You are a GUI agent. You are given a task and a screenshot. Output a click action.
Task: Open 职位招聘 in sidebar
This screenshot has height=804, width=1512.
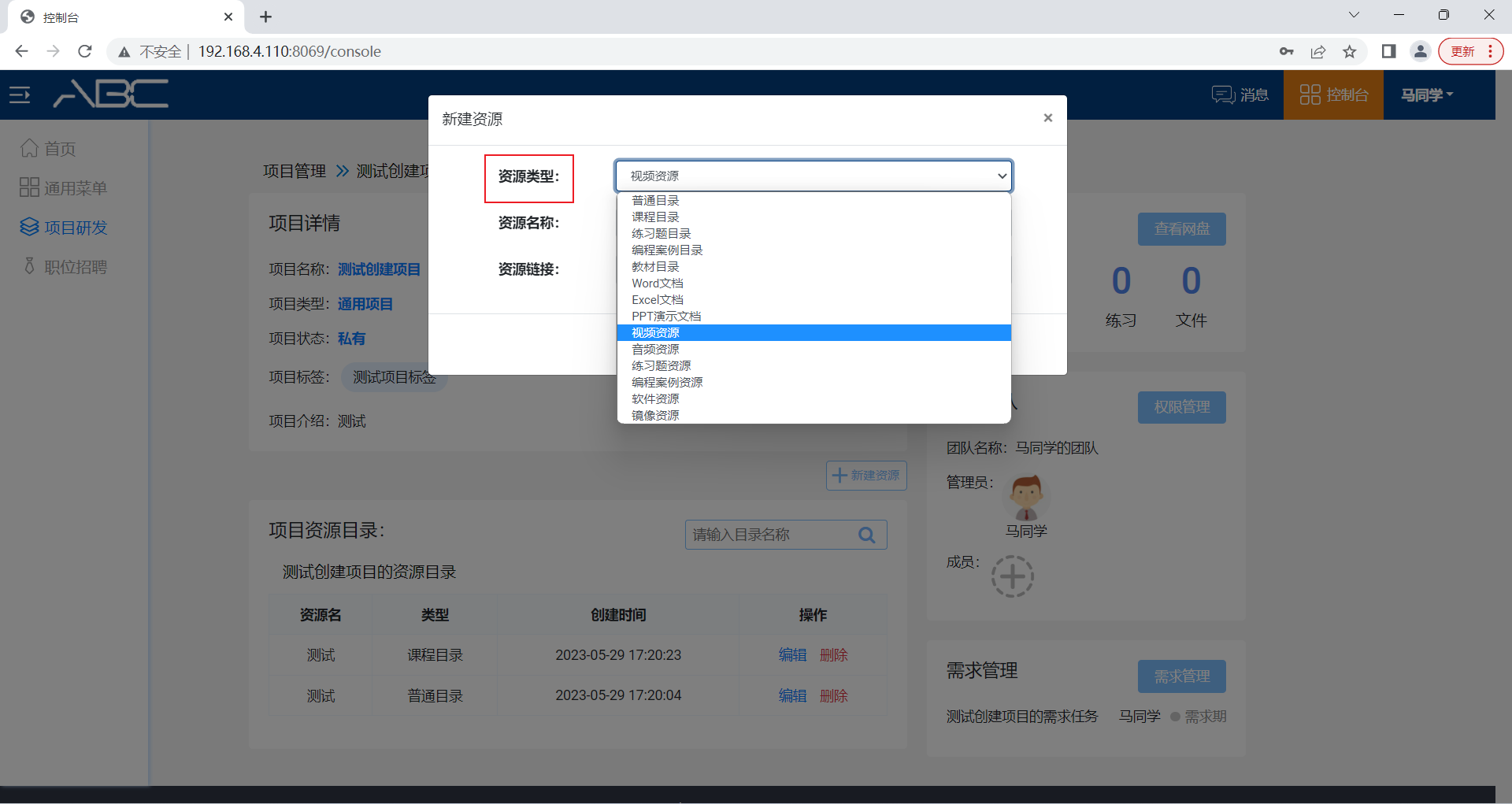[63, 267]
